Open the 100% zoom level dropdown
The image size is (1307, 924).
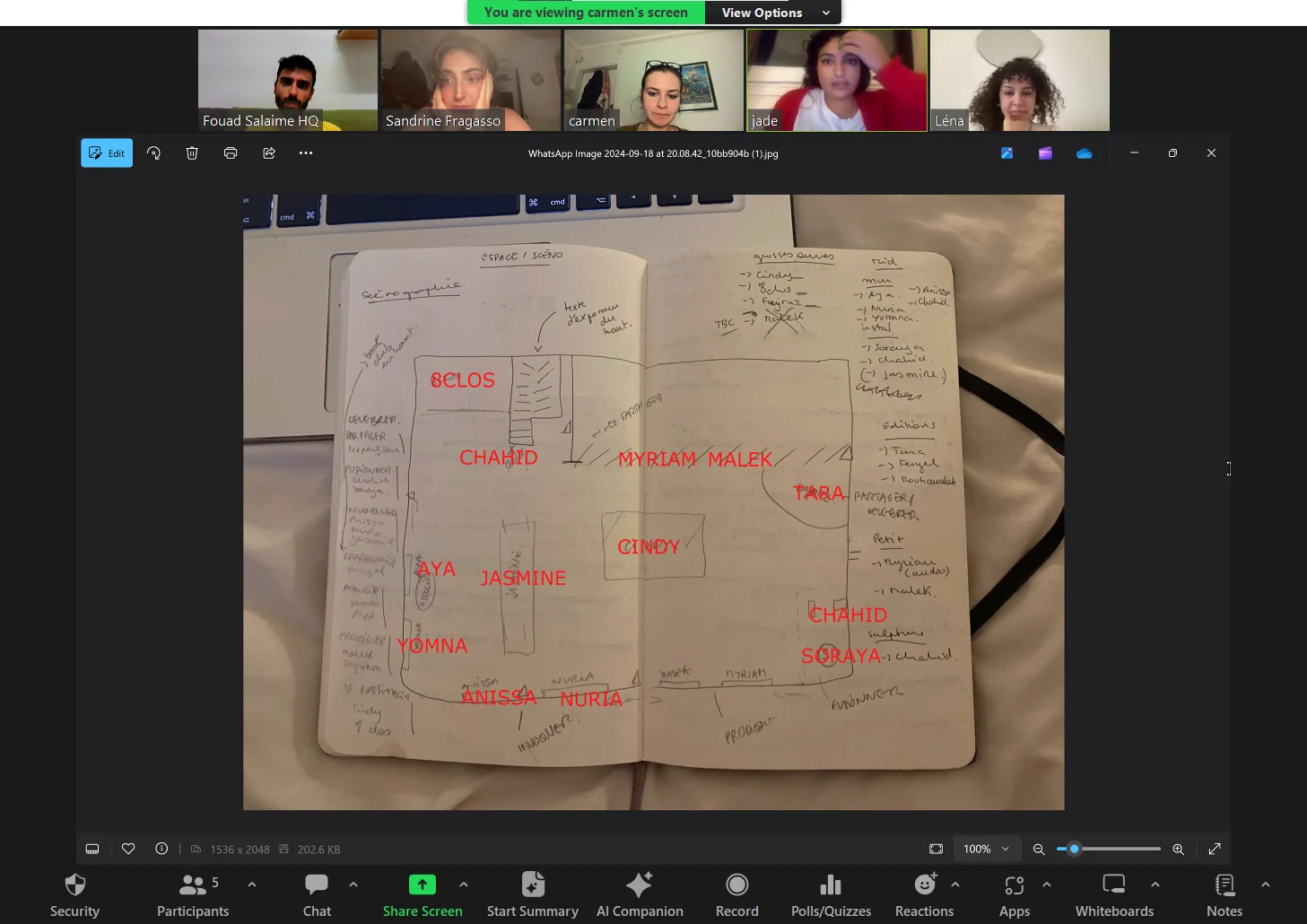(x=987, y=849)
